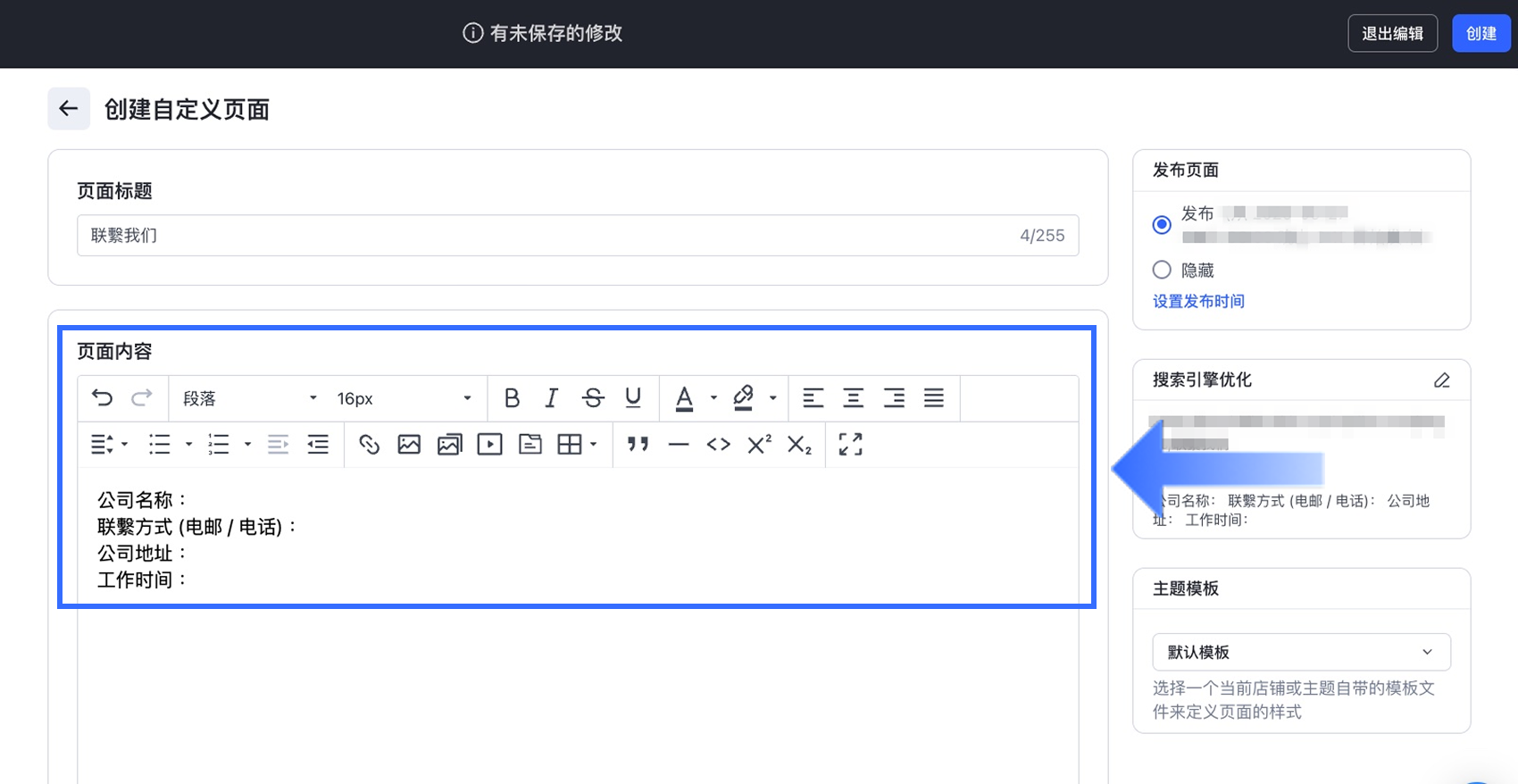The height and width of the screenshot is (784, 1518).
Task: Open the 段落 paragraph style dropdown
Action: point(249,398)
